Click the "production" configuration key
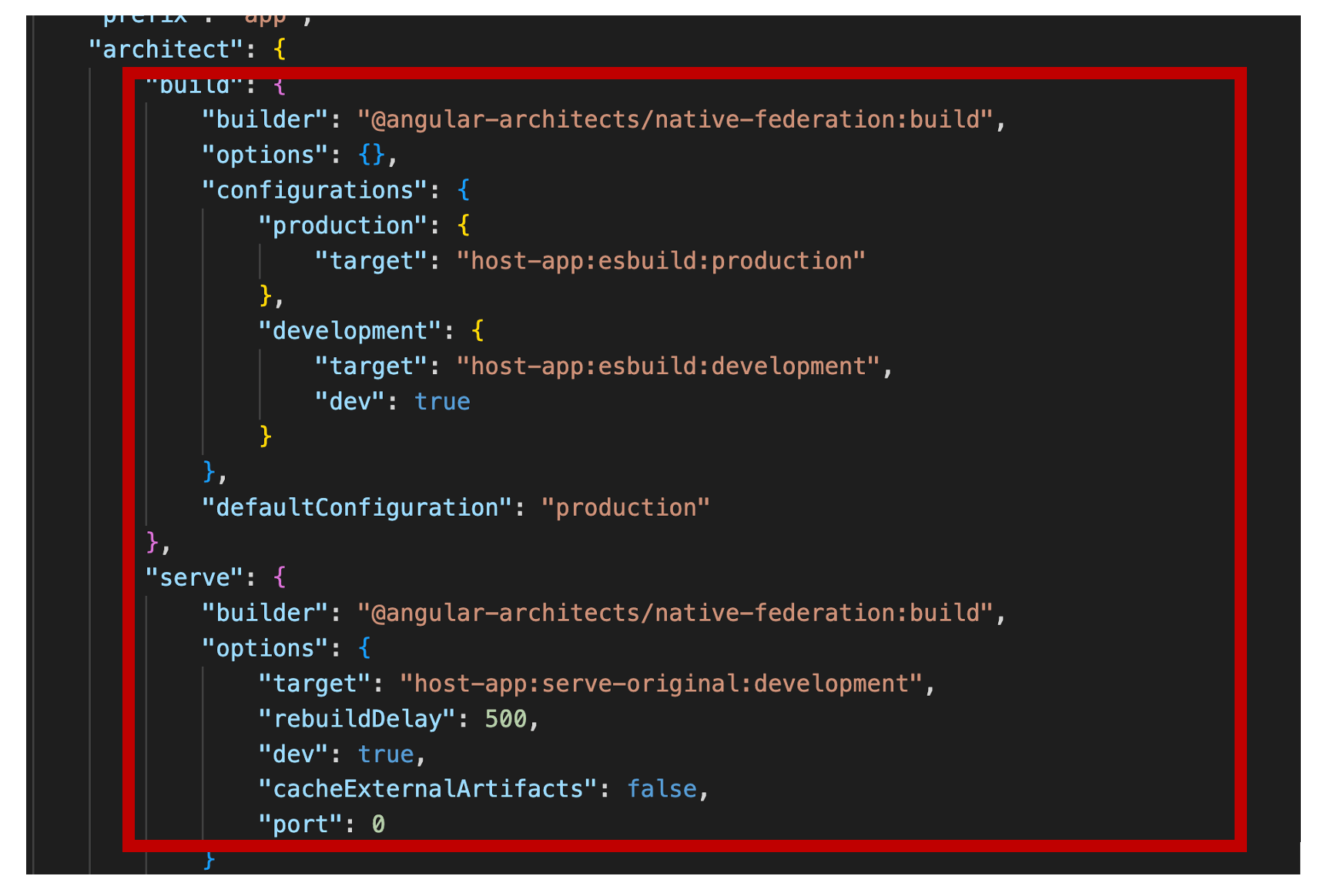The height and width of the screenshot is (896, 1317). pos(344,225)
